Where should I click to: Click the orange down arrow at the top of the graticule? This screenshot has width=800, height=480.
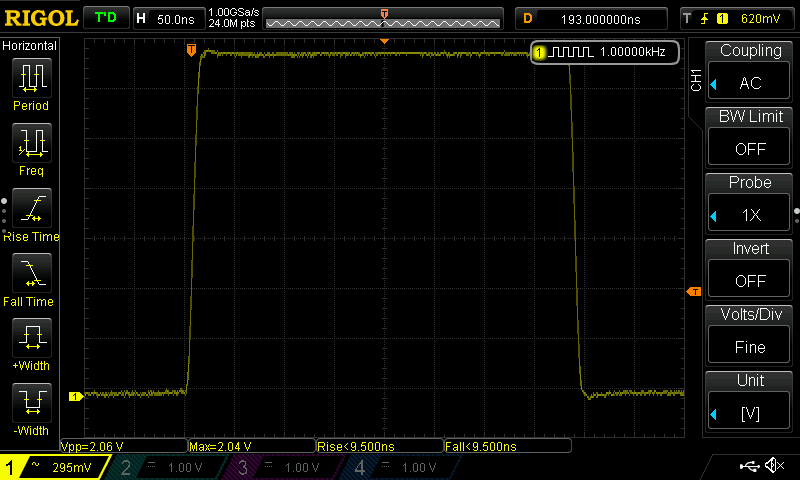pyautogui.click(x=385, y=41)
